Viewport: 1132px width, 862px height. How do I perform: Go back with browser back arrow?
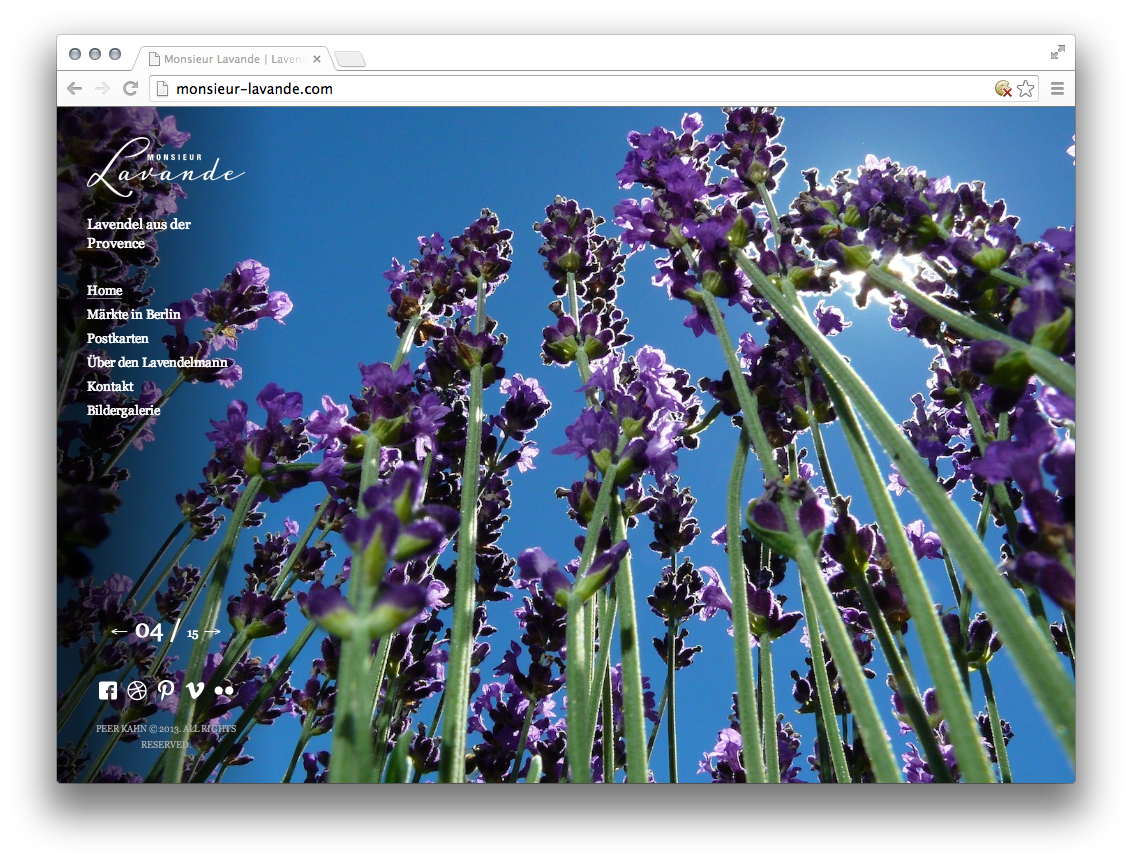tap(74, 89)
